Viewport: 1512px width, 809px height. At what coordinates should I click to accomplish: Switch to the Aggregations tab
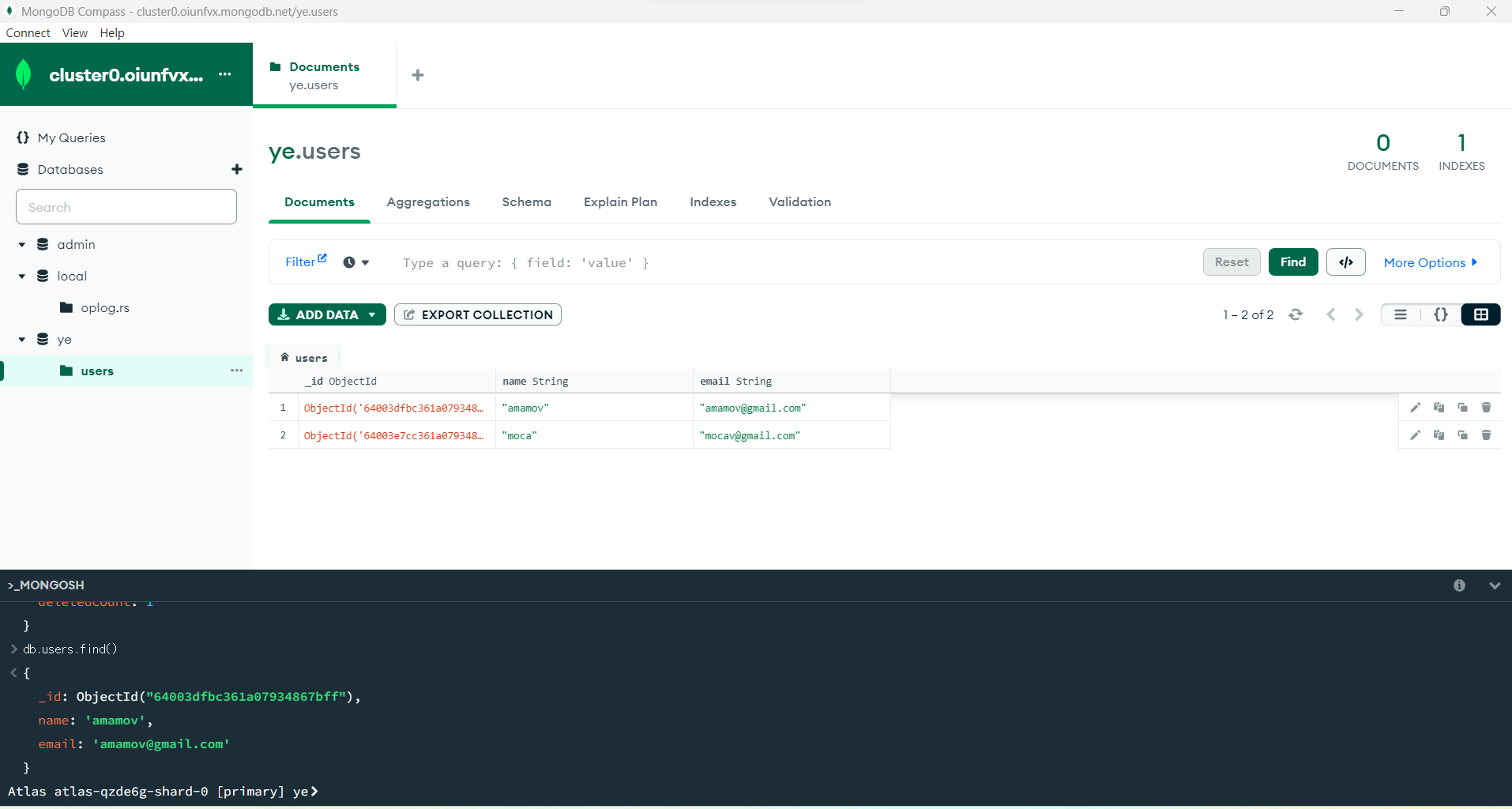point(428,202)
